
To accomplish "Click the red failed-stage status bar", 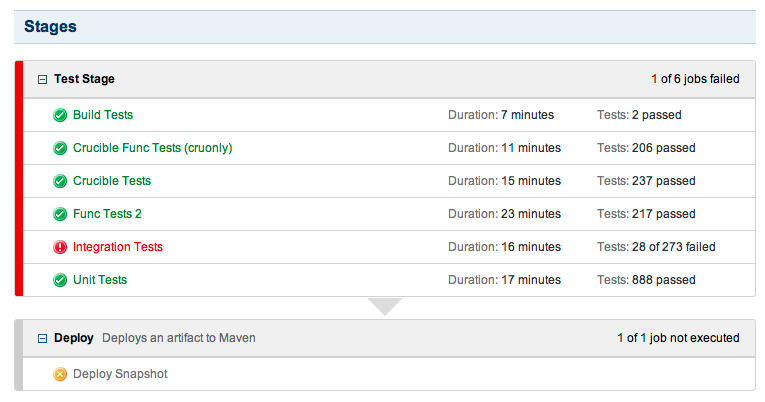I will pyautogui.click(x=19, y=179).
